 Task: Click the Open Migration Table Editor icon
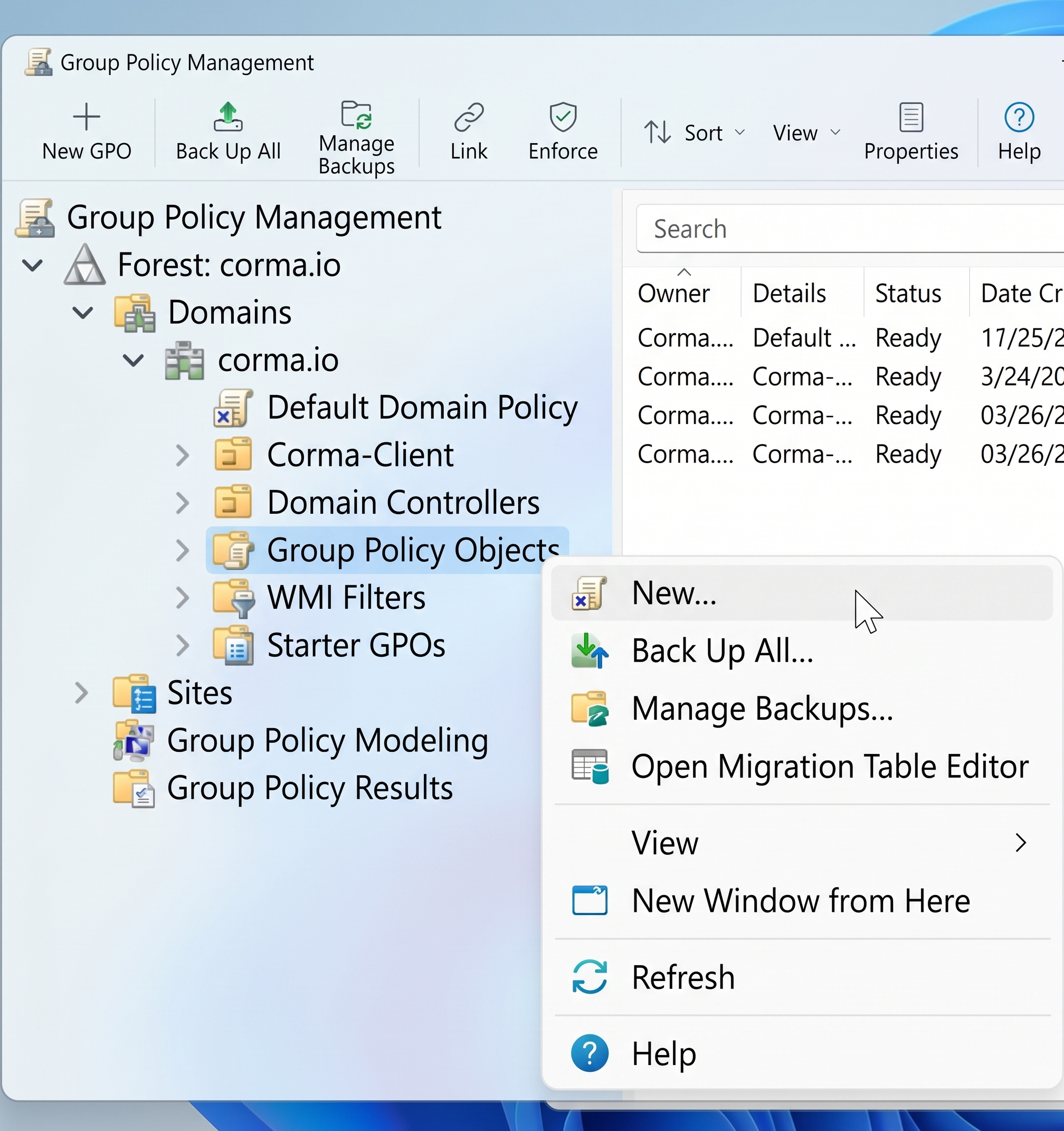click(589, 766)
